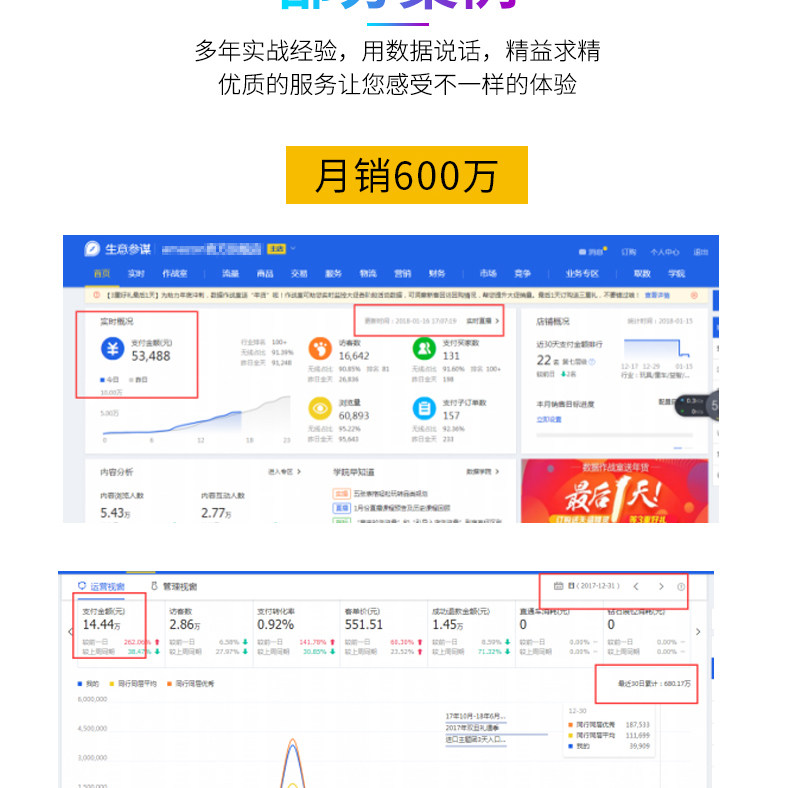Open the 实时 tab
This screenshot has height=788, width=790.
(x=136, y=273)
